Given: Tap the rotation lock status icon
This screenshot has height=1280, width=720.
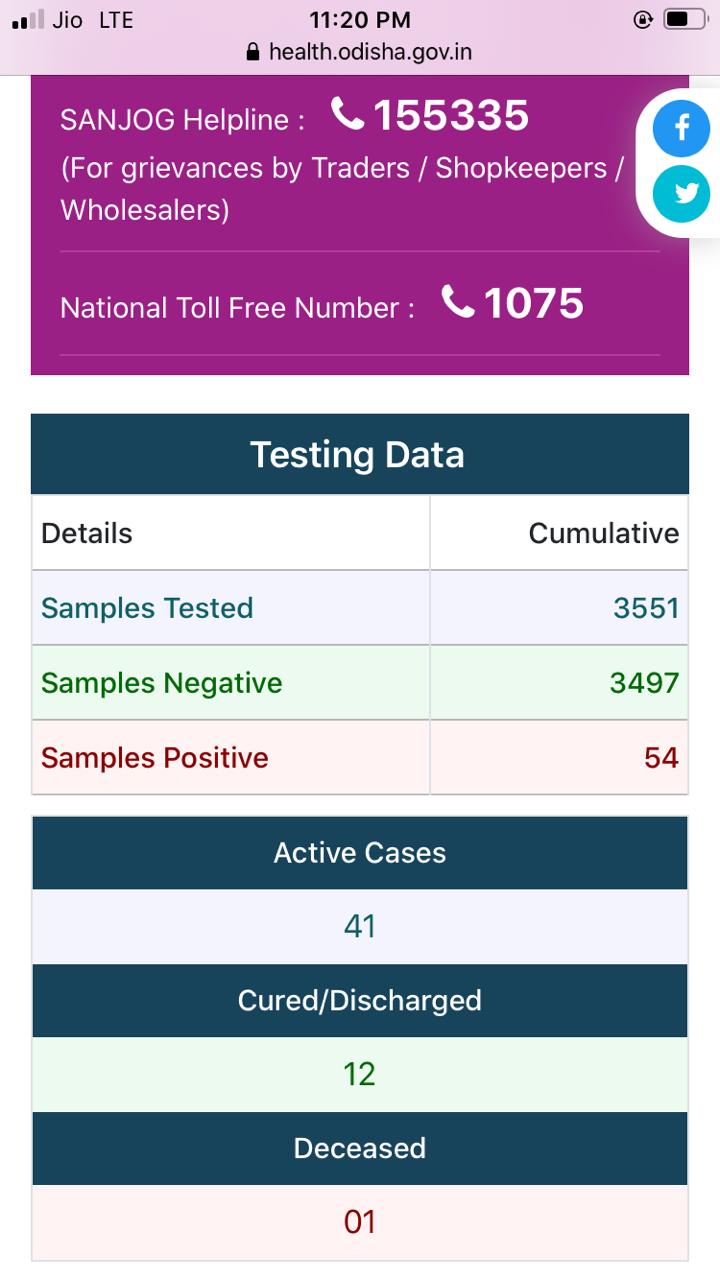Looking at the screenshot, I should (x=644, y=19).
